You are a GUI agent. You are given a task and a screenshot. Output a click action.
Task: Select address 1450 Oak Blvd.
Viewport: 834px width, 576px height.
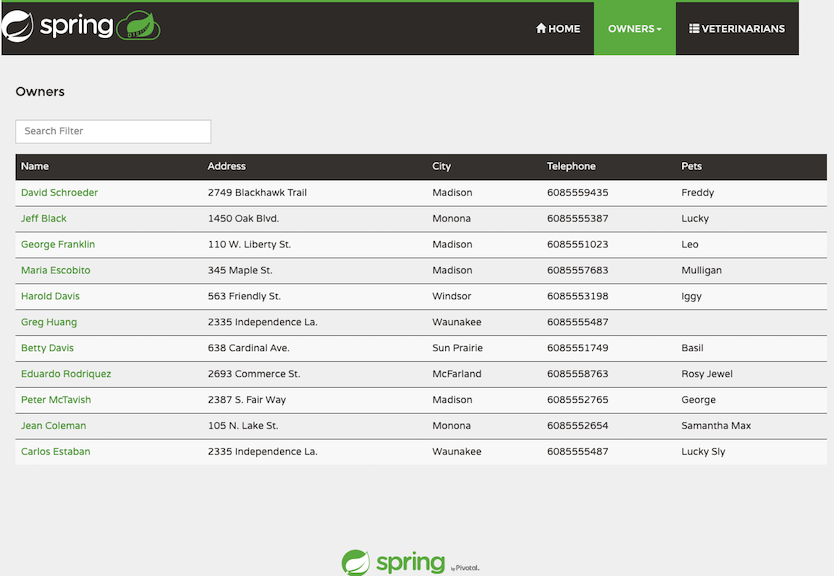tap(244, 219)
